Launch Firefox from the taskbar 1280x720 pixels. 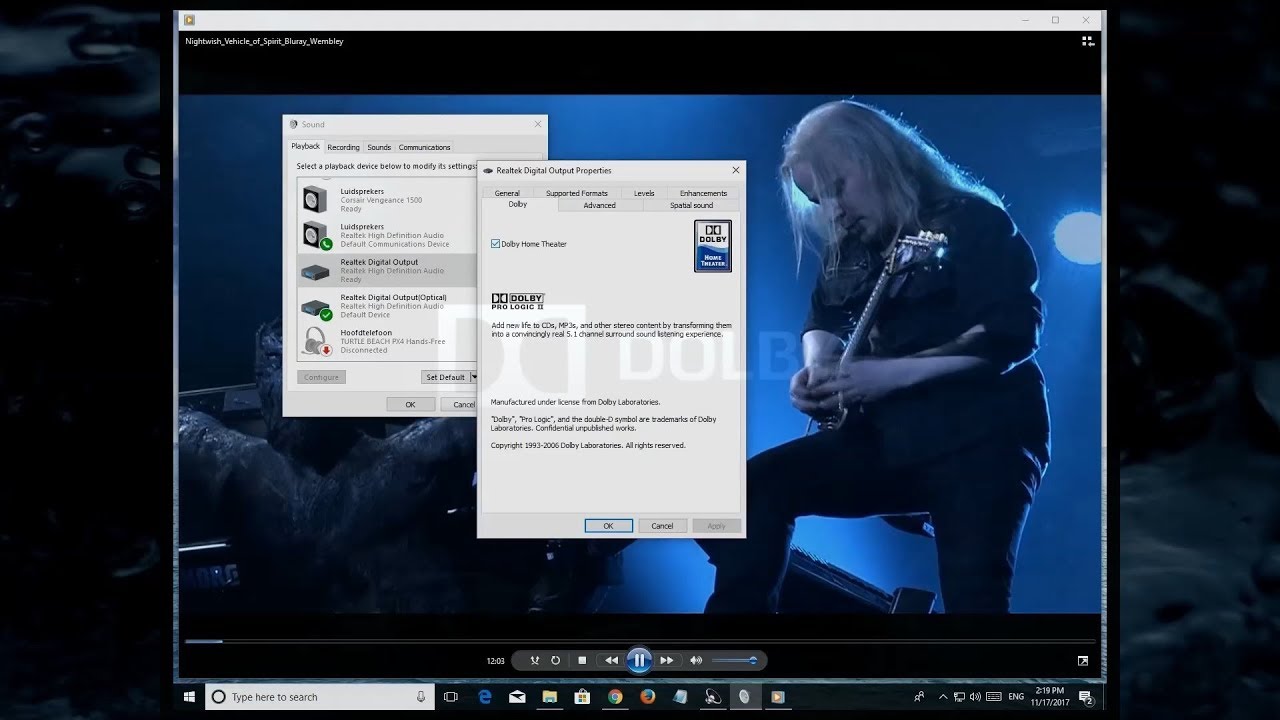tap(647, 696)
